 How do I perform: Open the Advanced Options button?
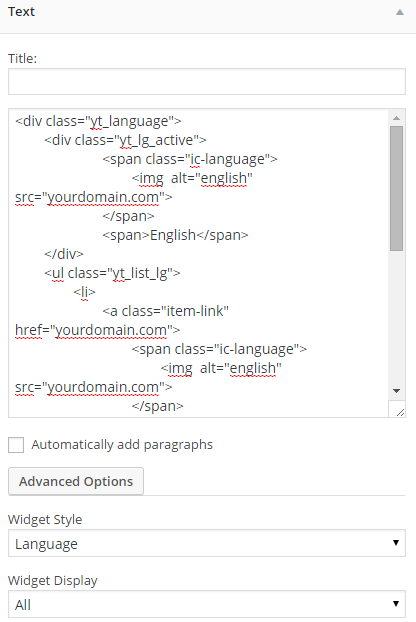(76, 481)
